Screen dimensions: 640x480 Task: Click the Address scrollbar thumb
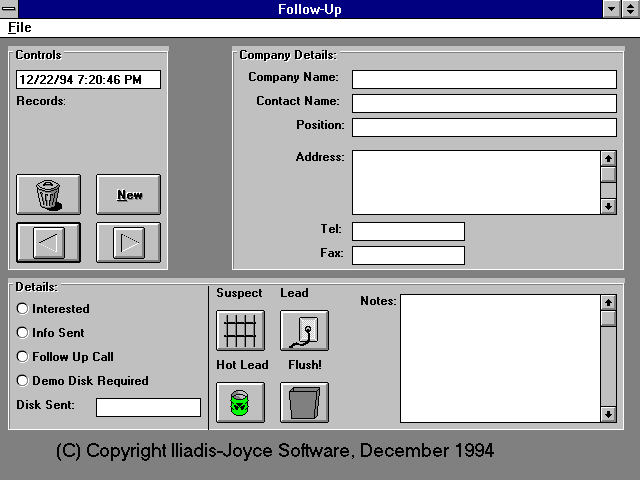(608, 175)
